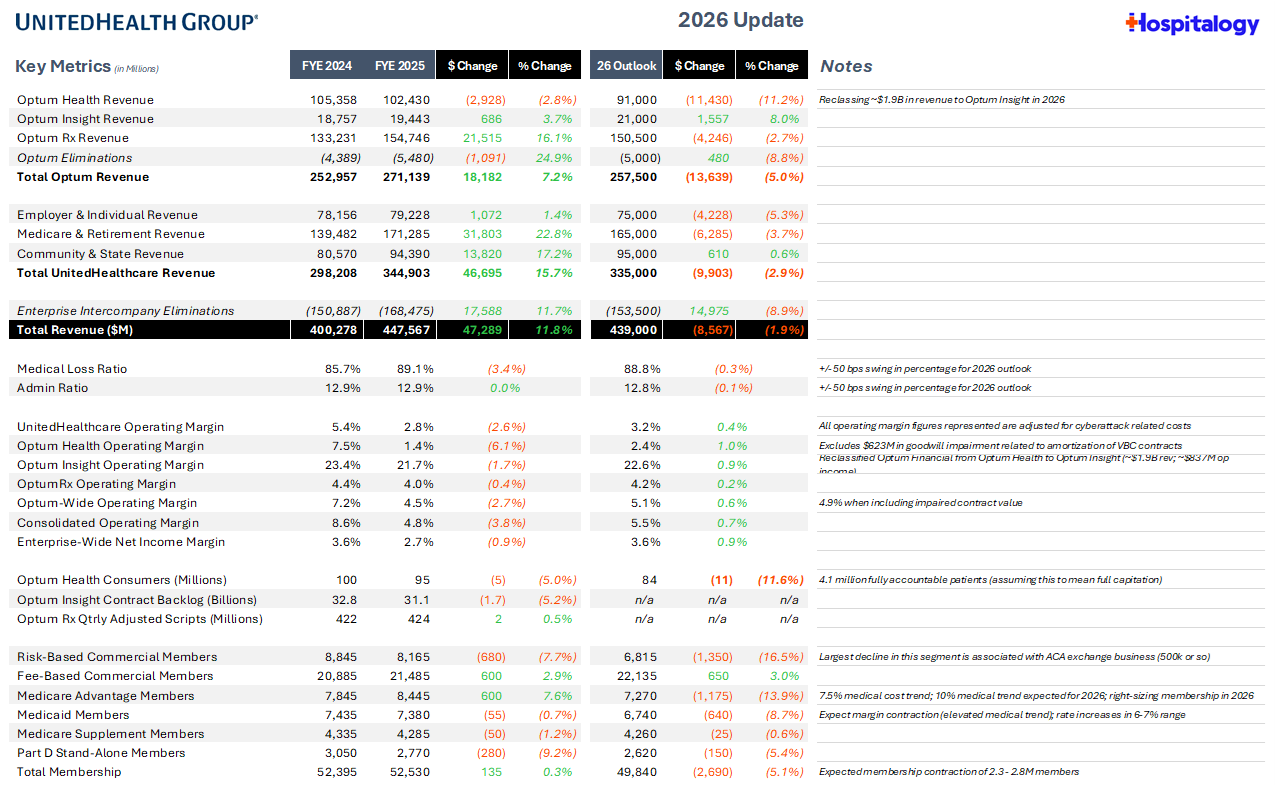Click the expected membership contraction note

click(948, 772)
